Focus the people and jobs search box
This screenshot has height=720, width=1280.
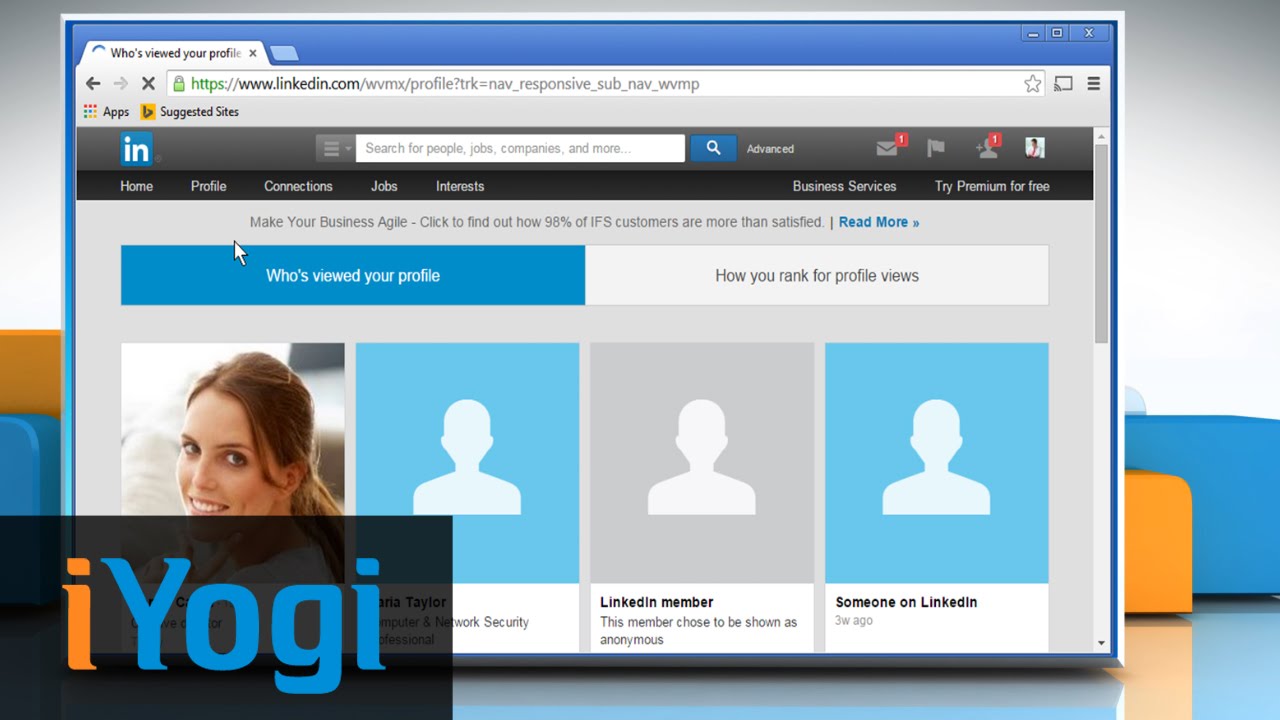point(520,149)
